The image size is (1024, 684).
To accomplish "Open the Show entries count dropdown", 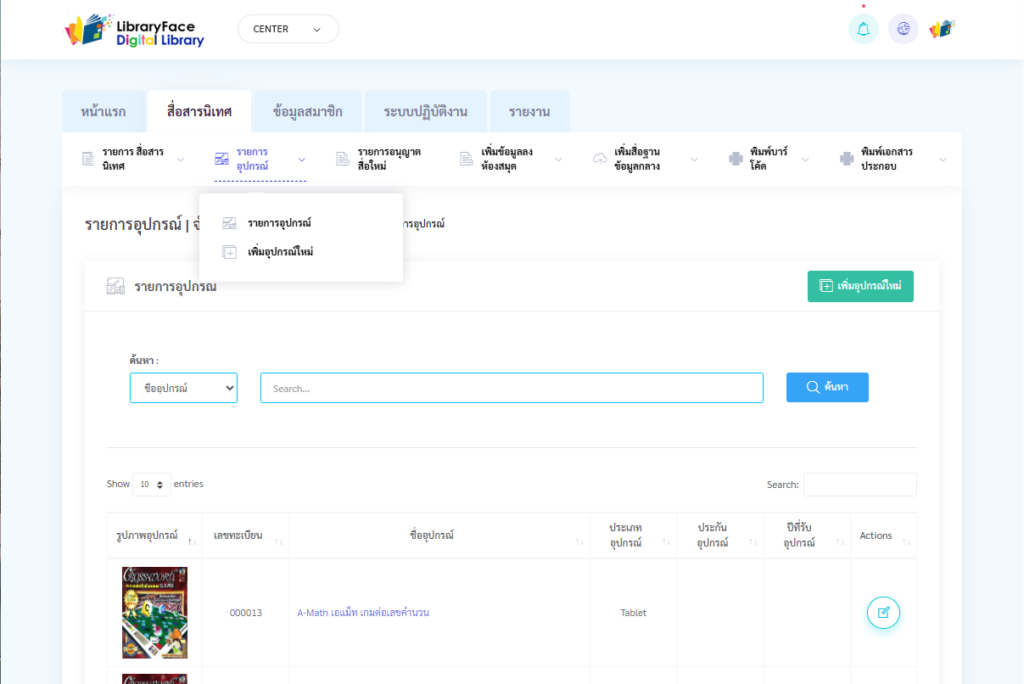I will click(x=151, y=484).
